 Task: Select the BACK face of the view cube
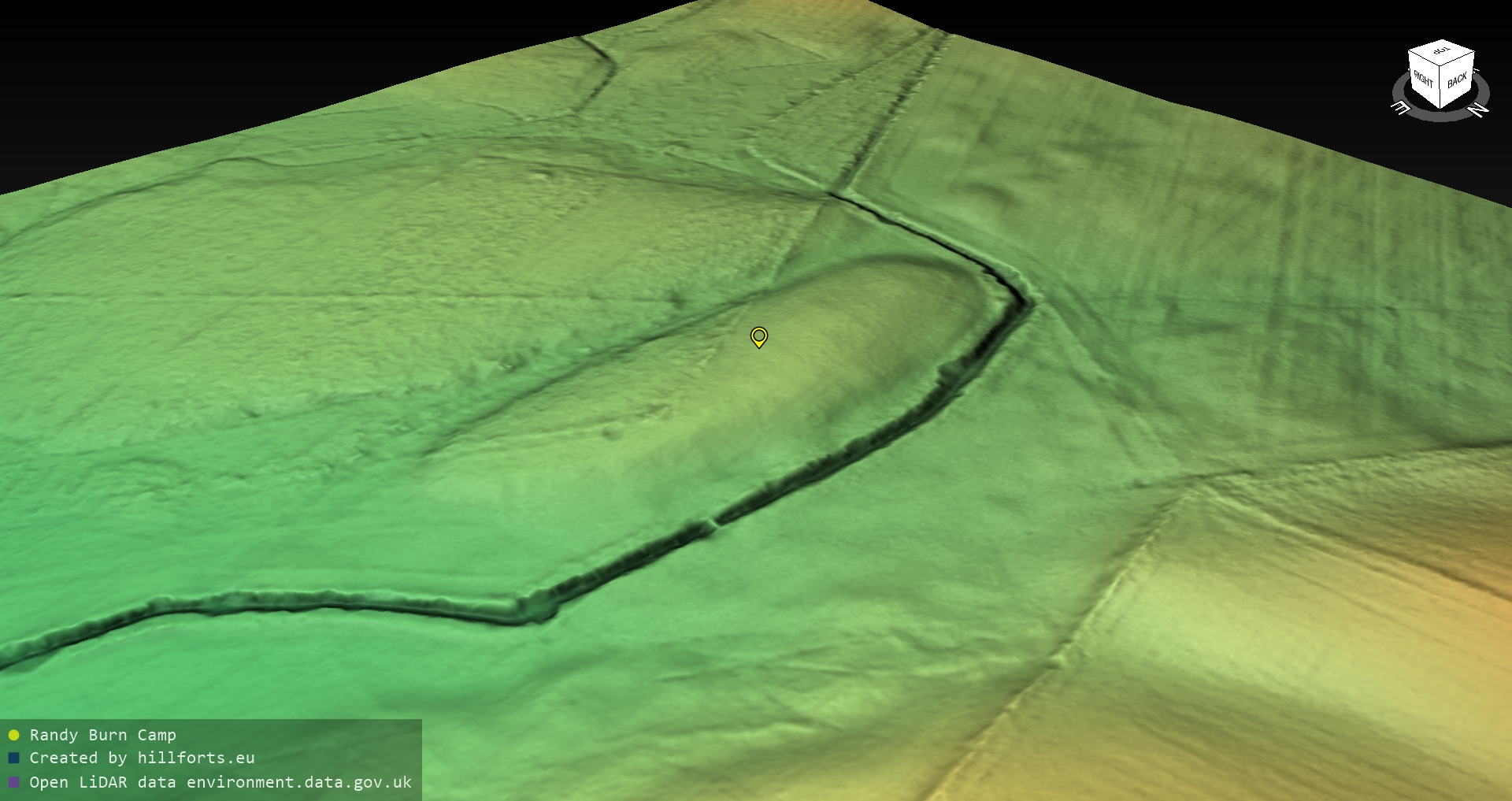(x=1457, y=80)
